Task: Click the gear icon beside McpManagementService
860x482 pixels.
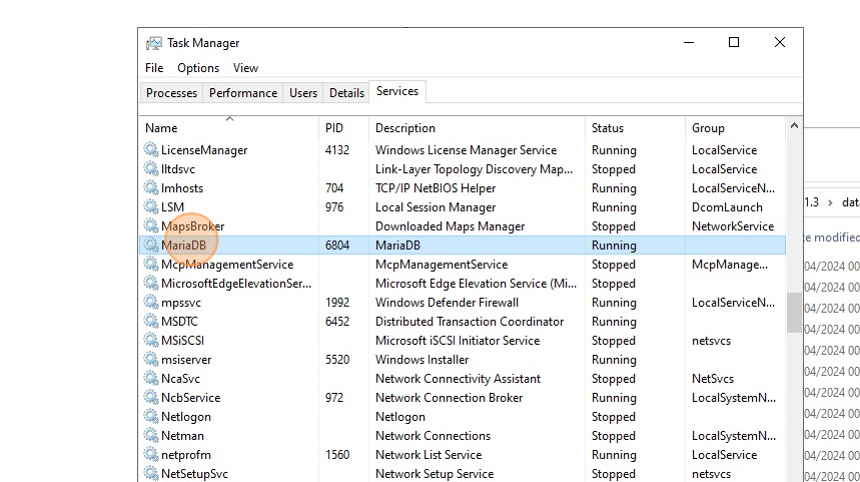Action: click(x=151, y=264)
